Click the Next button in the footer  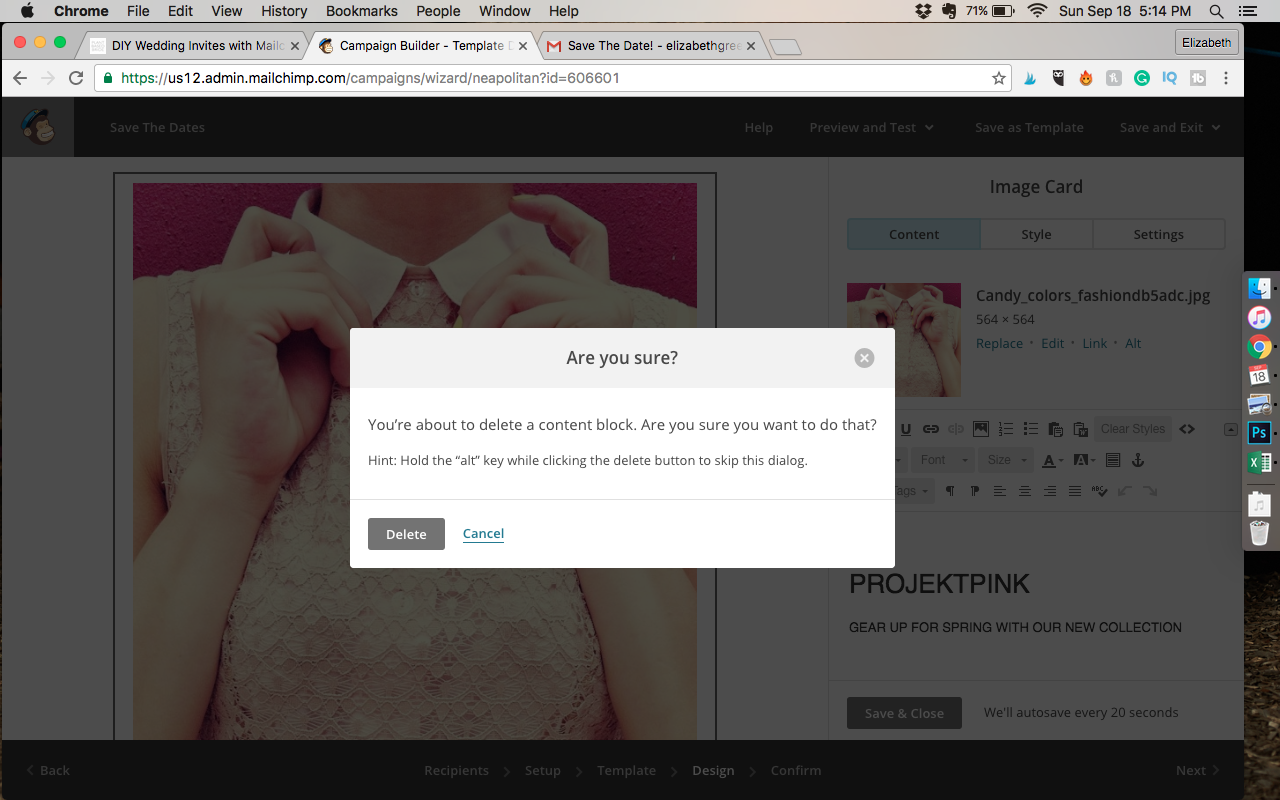coord(1197,770)
